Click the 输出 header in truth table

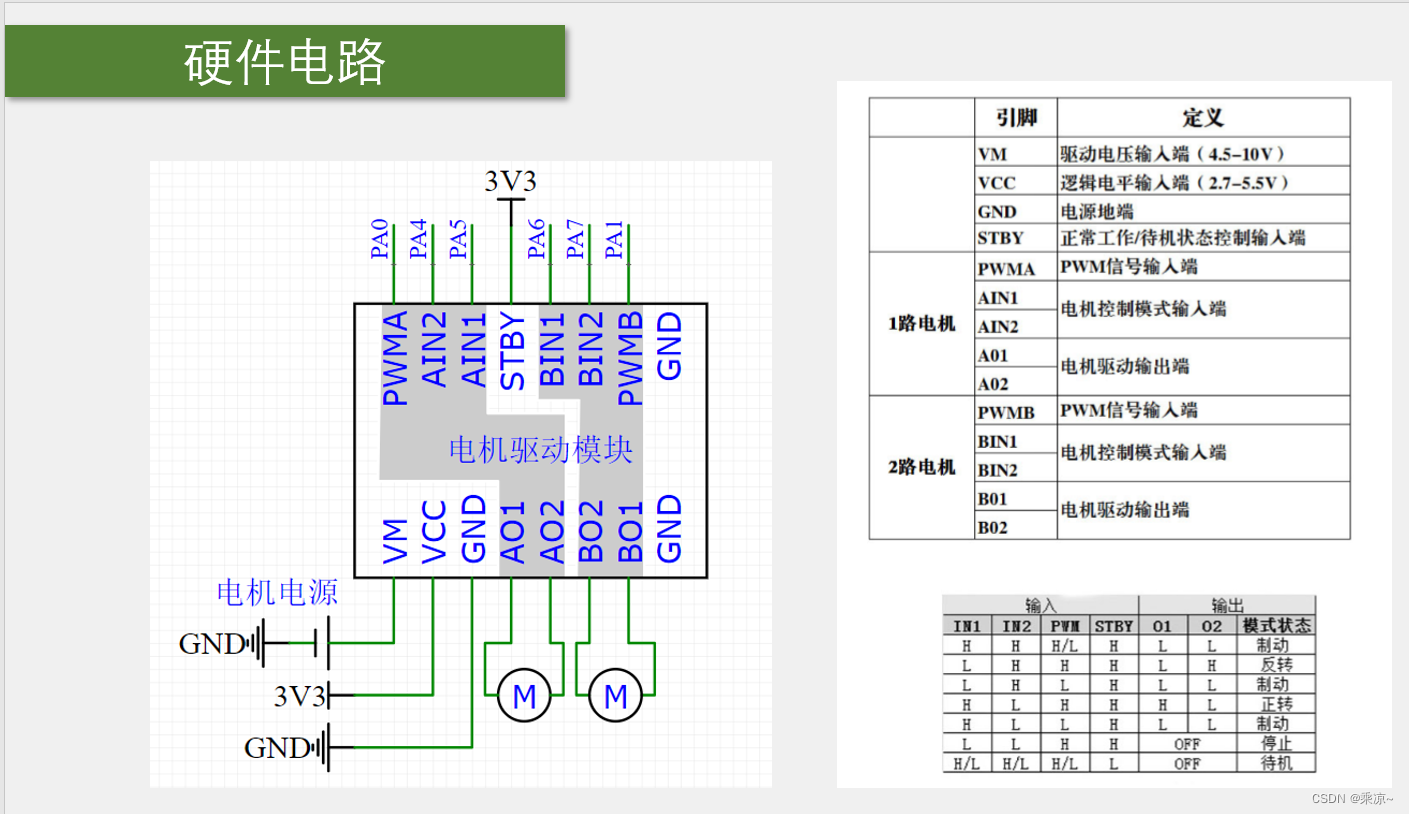click(x=1227, y=606)
